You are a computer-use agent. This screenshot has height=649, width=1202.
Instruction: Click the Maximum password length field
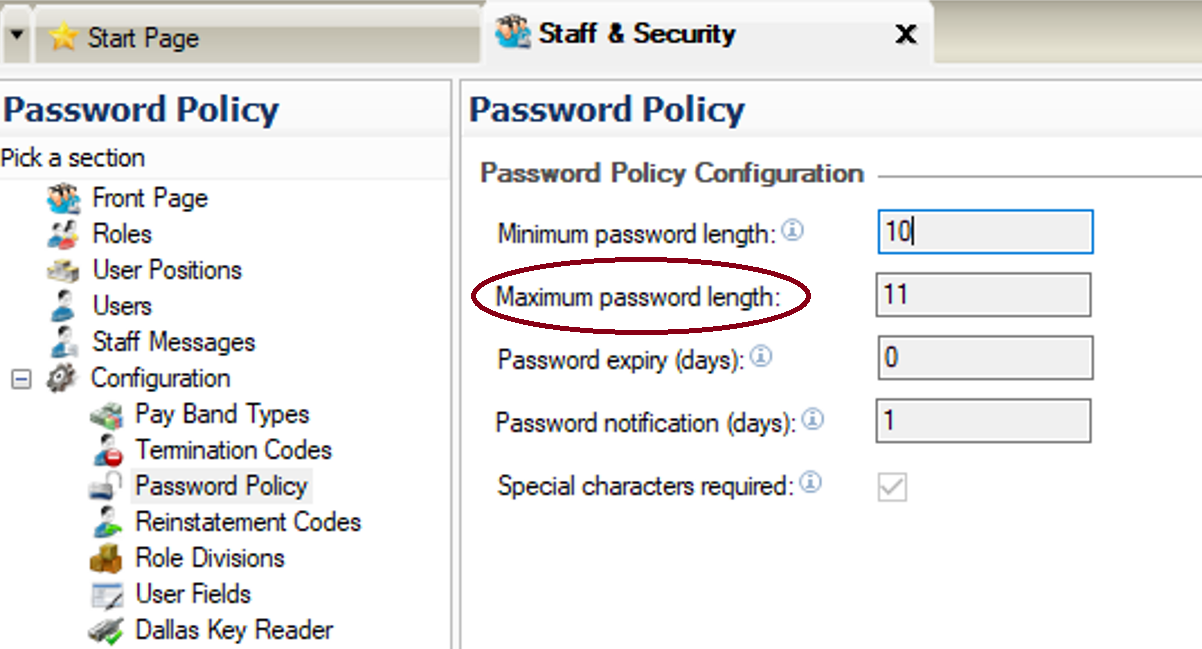983,295
